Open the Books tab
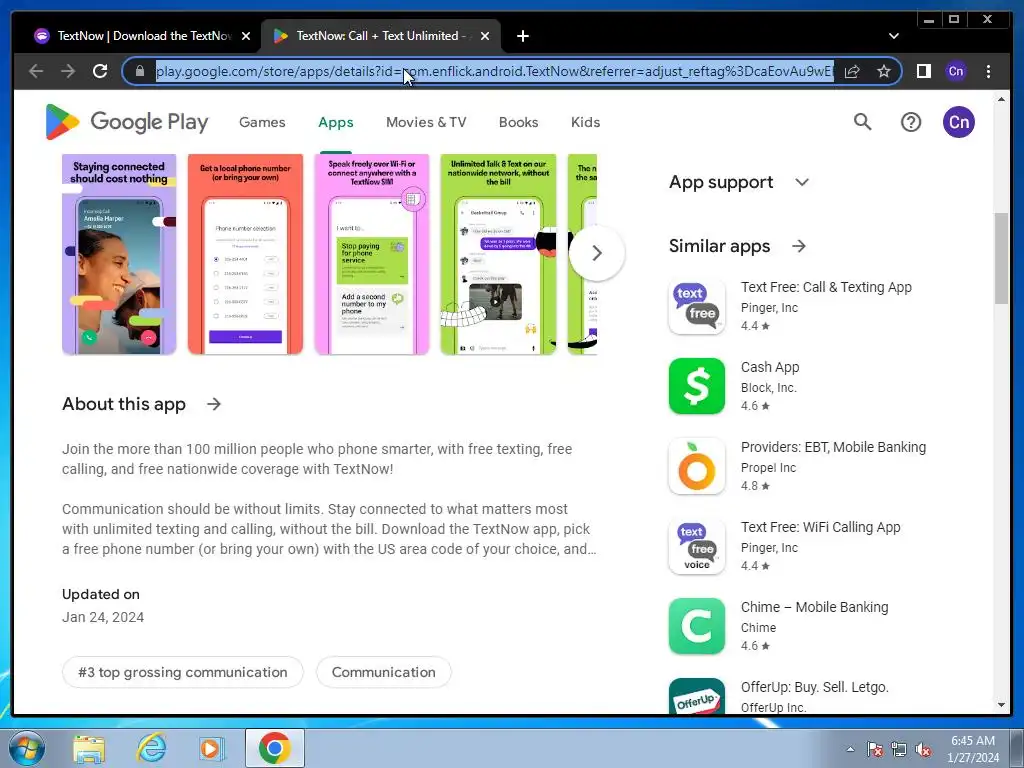The width and height of the screenshot is (1024, 768). click(519, 122)
